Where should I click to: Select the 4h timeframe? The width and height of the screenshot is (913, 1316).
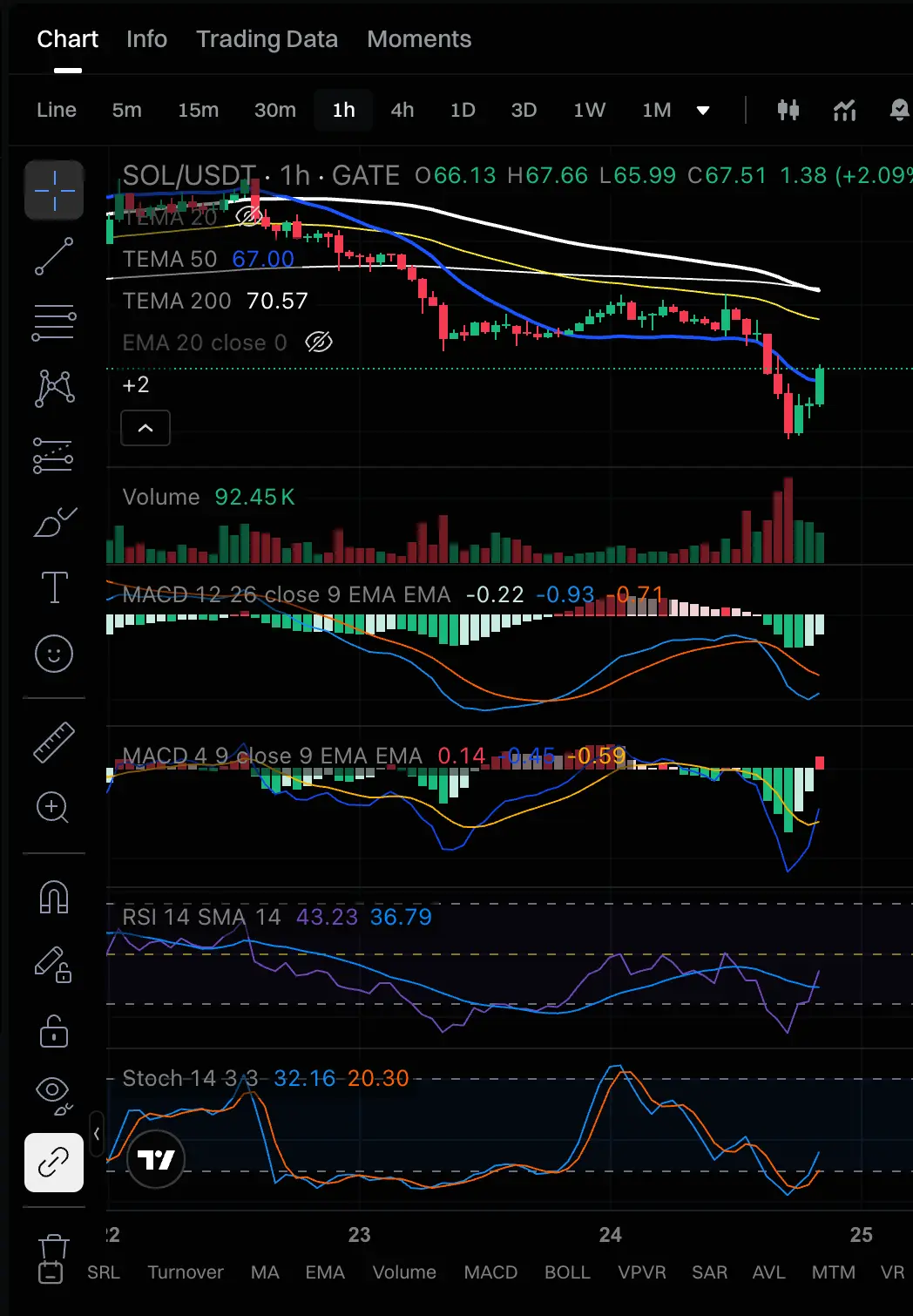pyautogui.click(x=402, y=110)
